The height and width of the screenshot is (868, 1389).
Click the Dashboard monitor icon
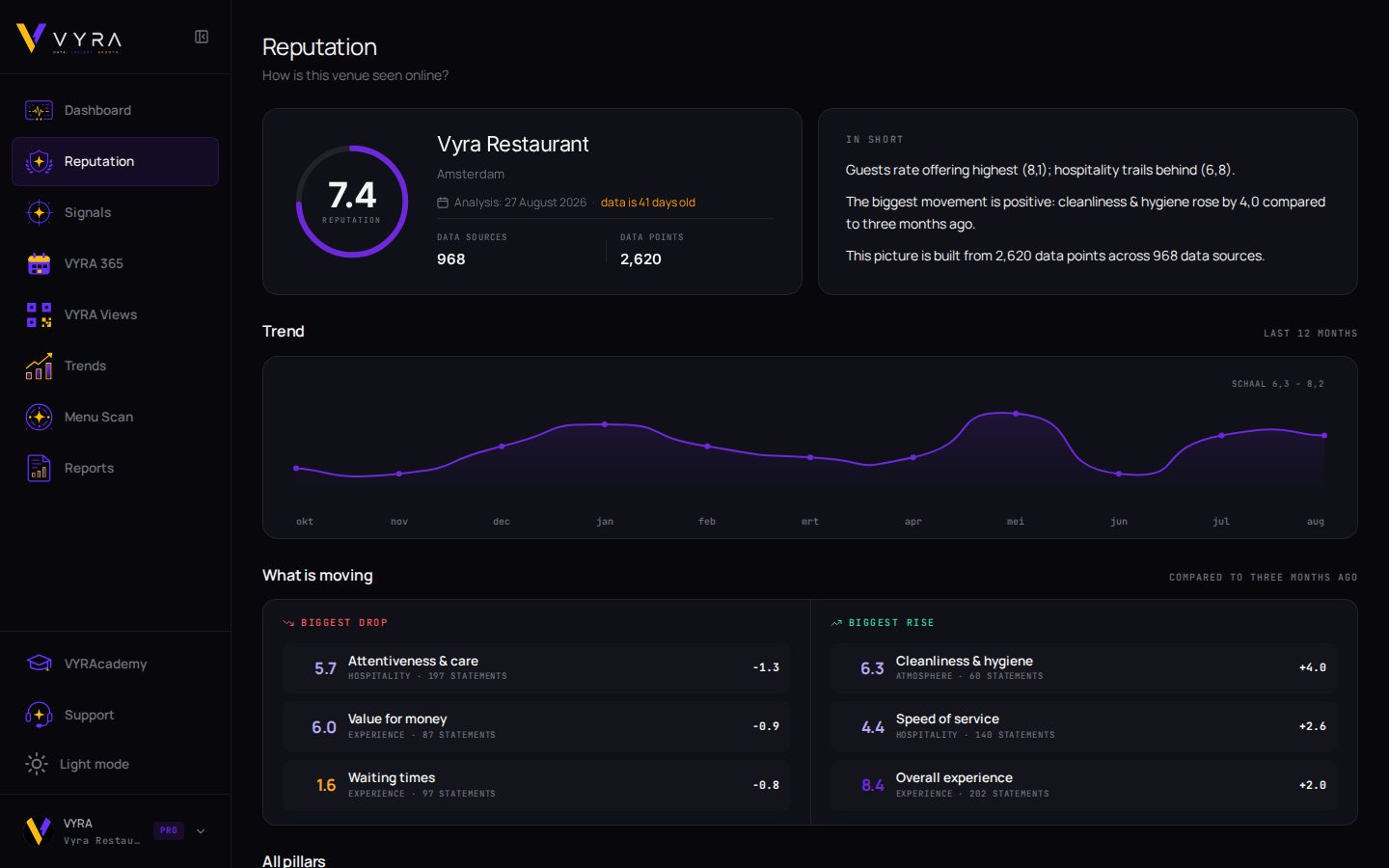[x=39, y=110]
